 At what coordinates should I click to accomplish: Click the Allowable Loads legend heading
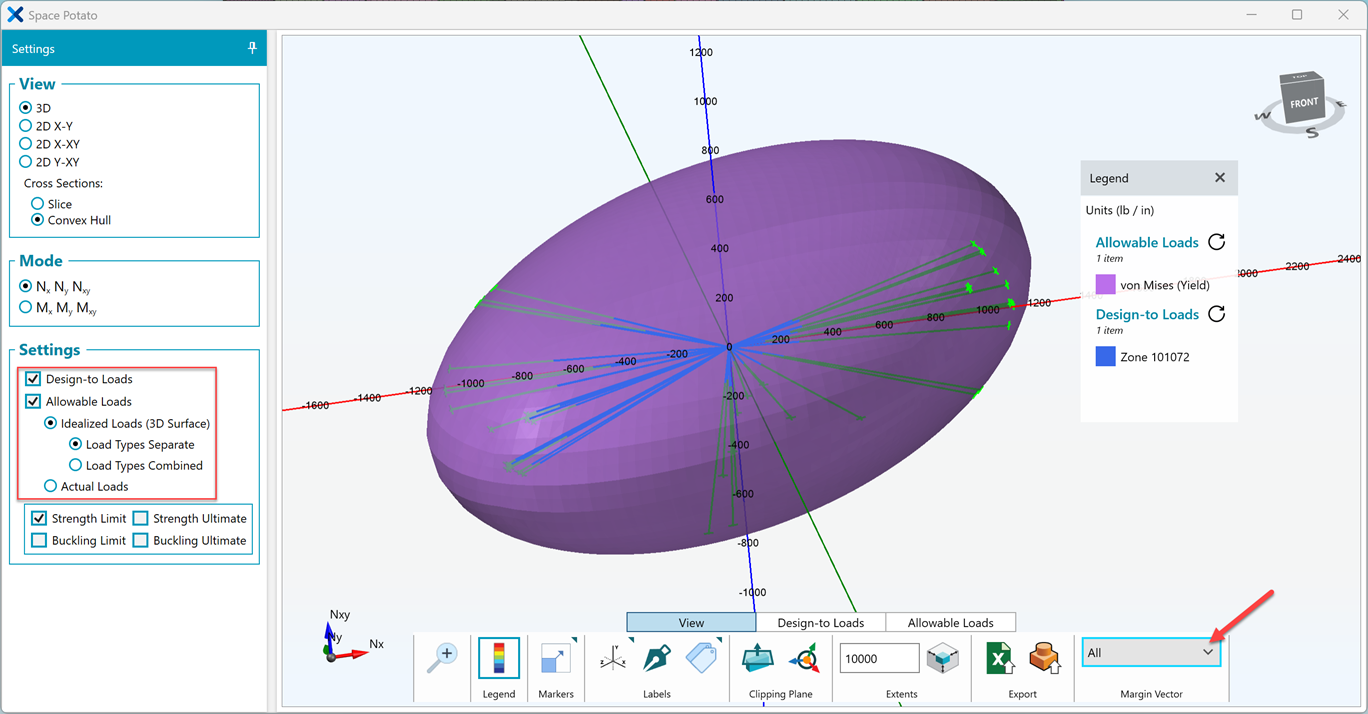1147,242
